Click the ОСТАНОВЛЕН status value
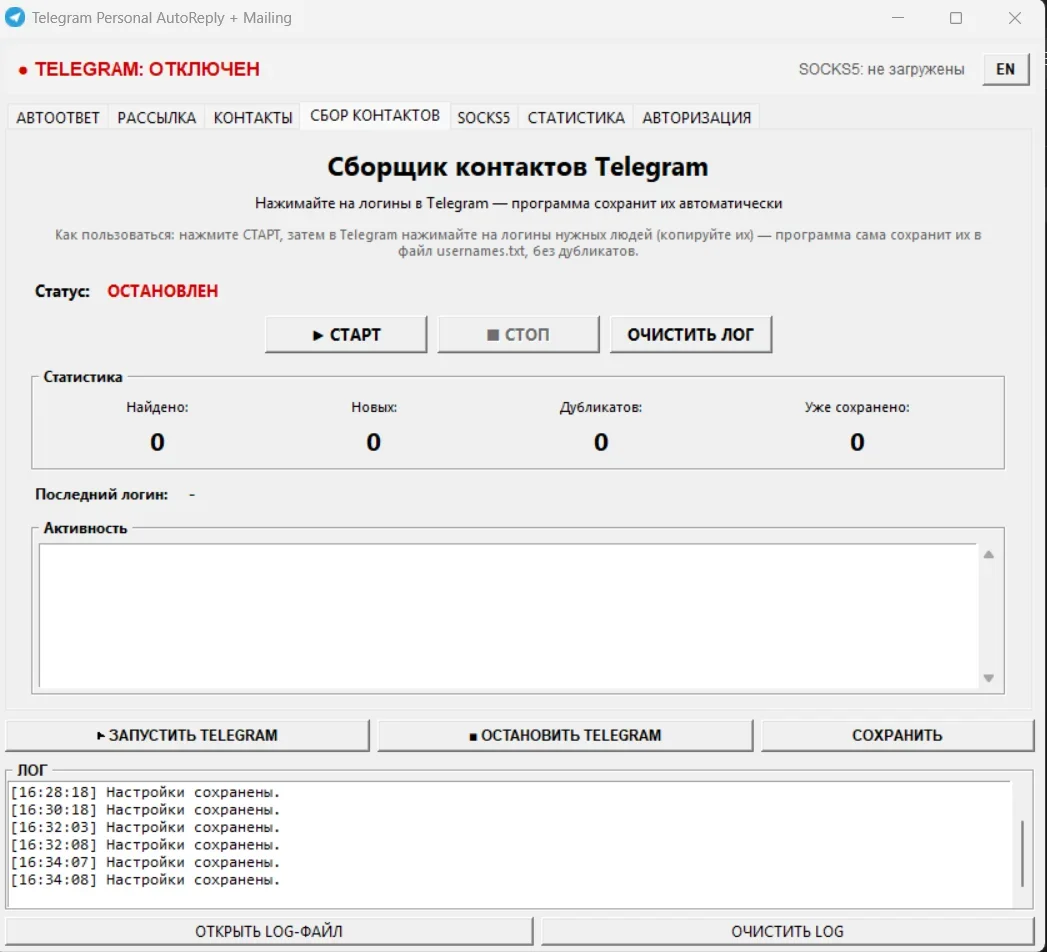Viewport: 1047px width, 952px height. (163, 291)
